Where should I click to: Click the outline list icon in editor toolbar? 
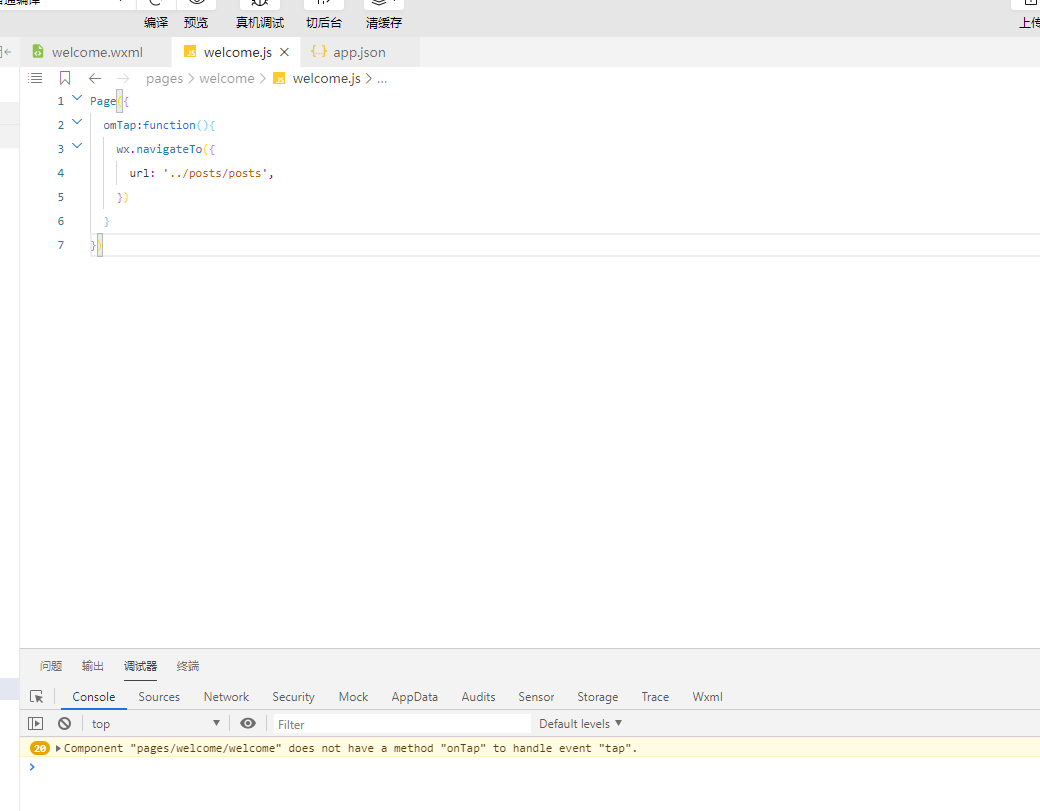(35, 78)
